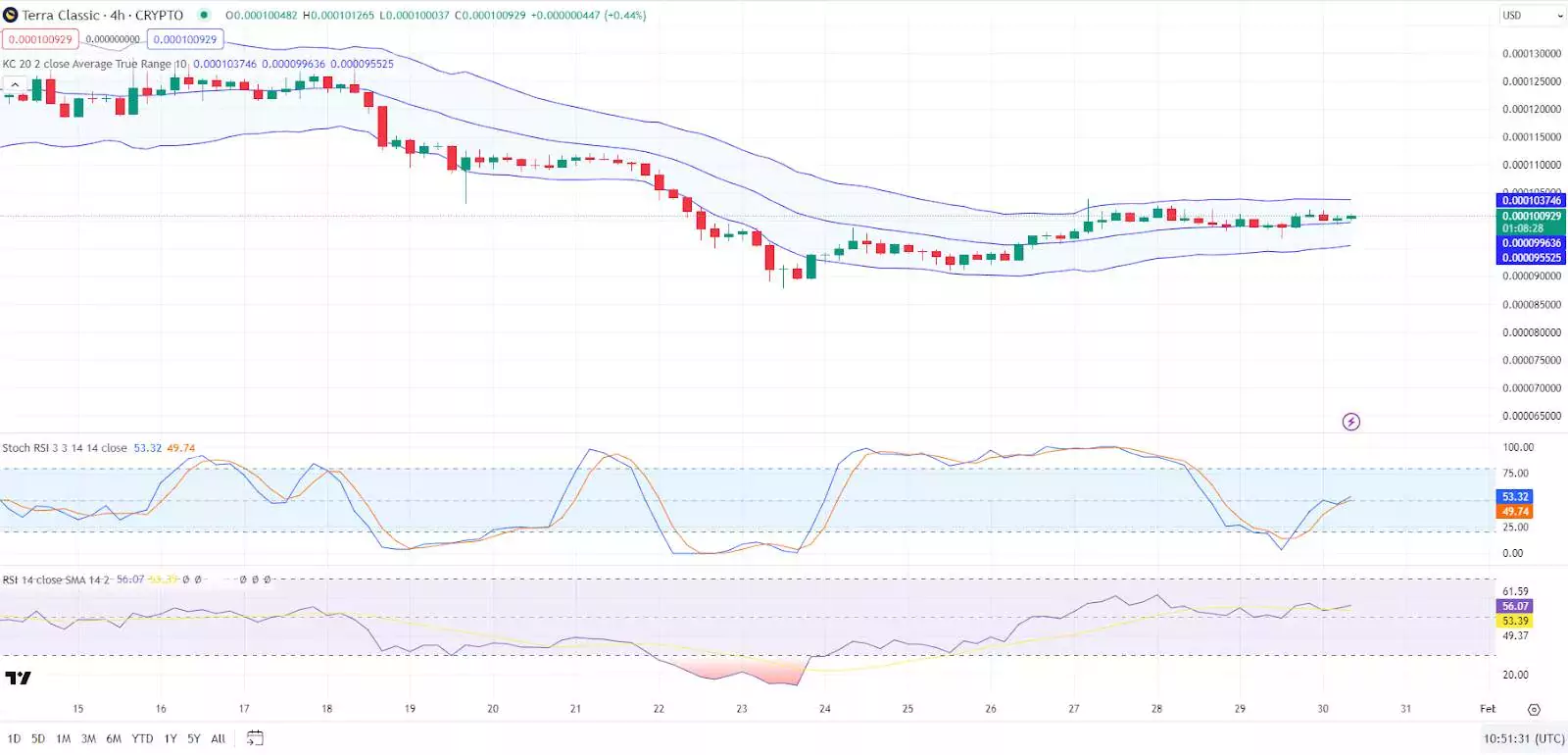Click the 0.000103746 upper band price label
1568x755 pixels.
1532,200
